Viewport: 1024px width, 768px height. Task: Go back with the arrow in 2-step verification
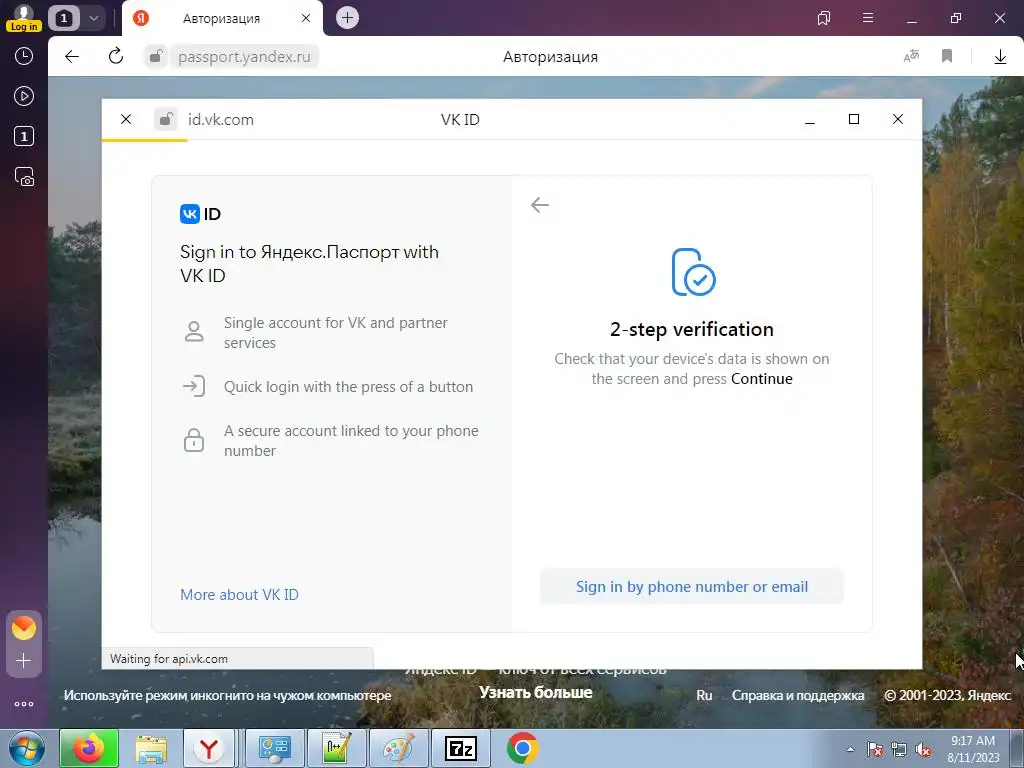click(x=540, y=205)
